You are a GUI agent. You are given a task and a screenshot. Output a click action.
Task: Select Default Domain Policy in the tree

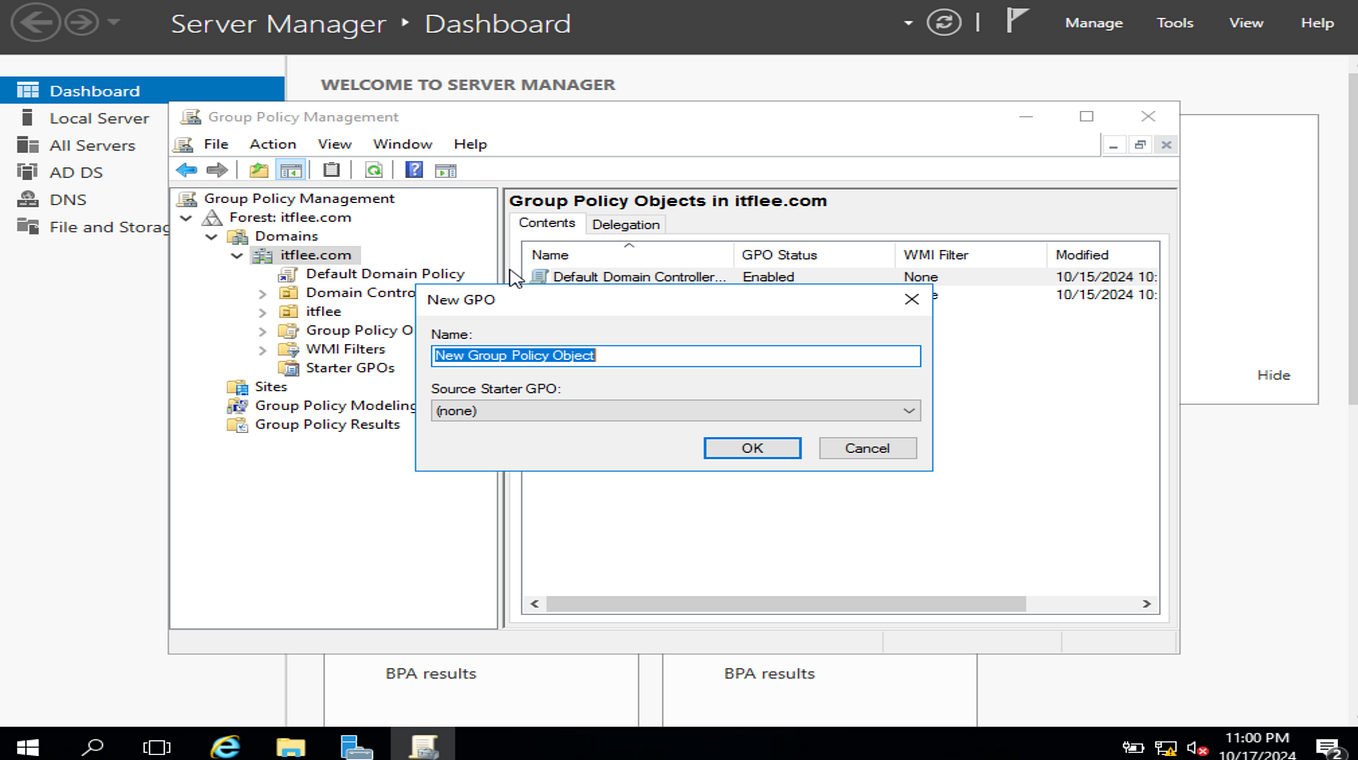pos(385,273)
